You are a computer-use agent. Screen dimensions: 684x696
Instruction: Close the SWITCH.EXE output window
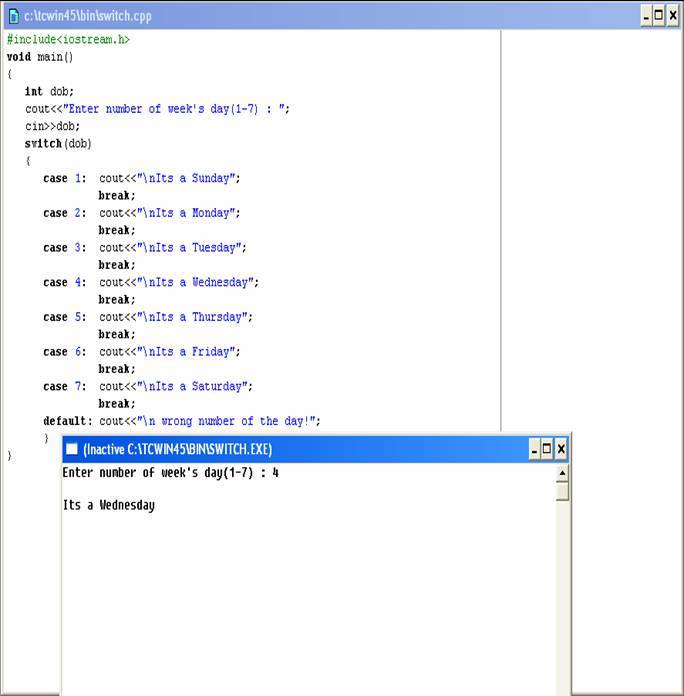coord(561,450)
